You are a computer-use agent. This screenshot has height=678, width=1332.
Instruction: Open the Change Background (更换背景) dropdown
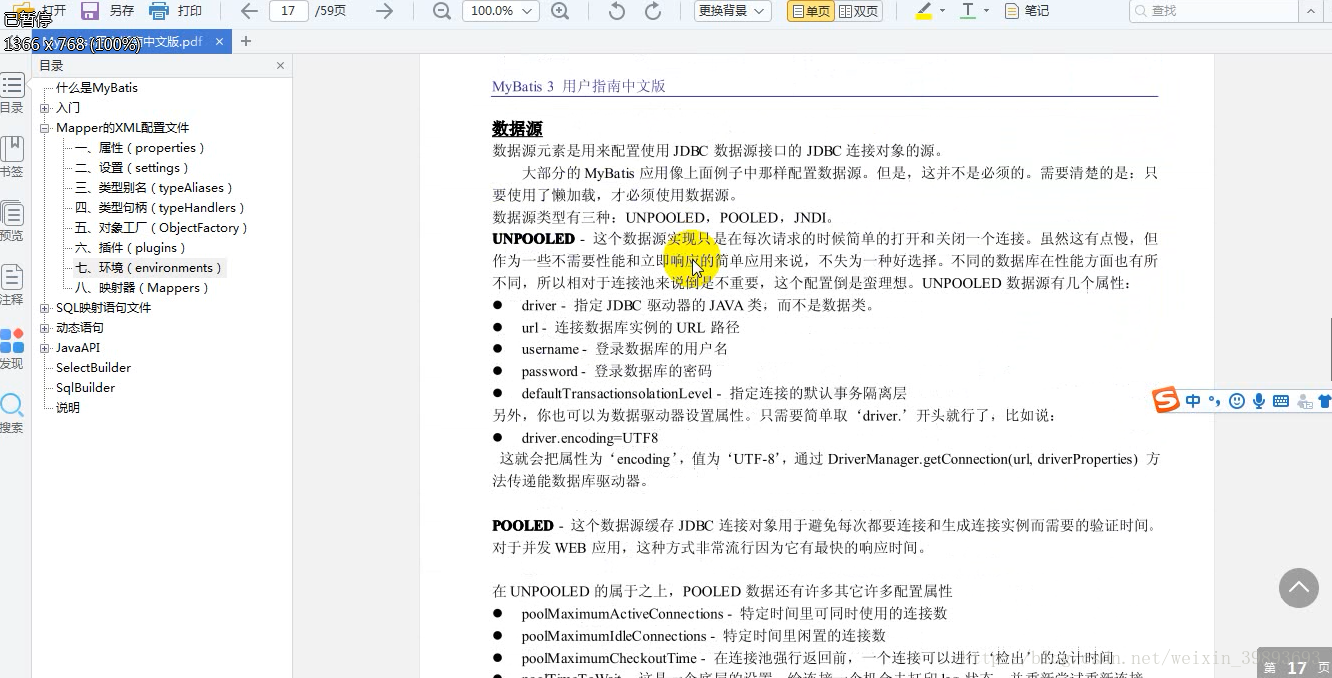pos(732,11)
